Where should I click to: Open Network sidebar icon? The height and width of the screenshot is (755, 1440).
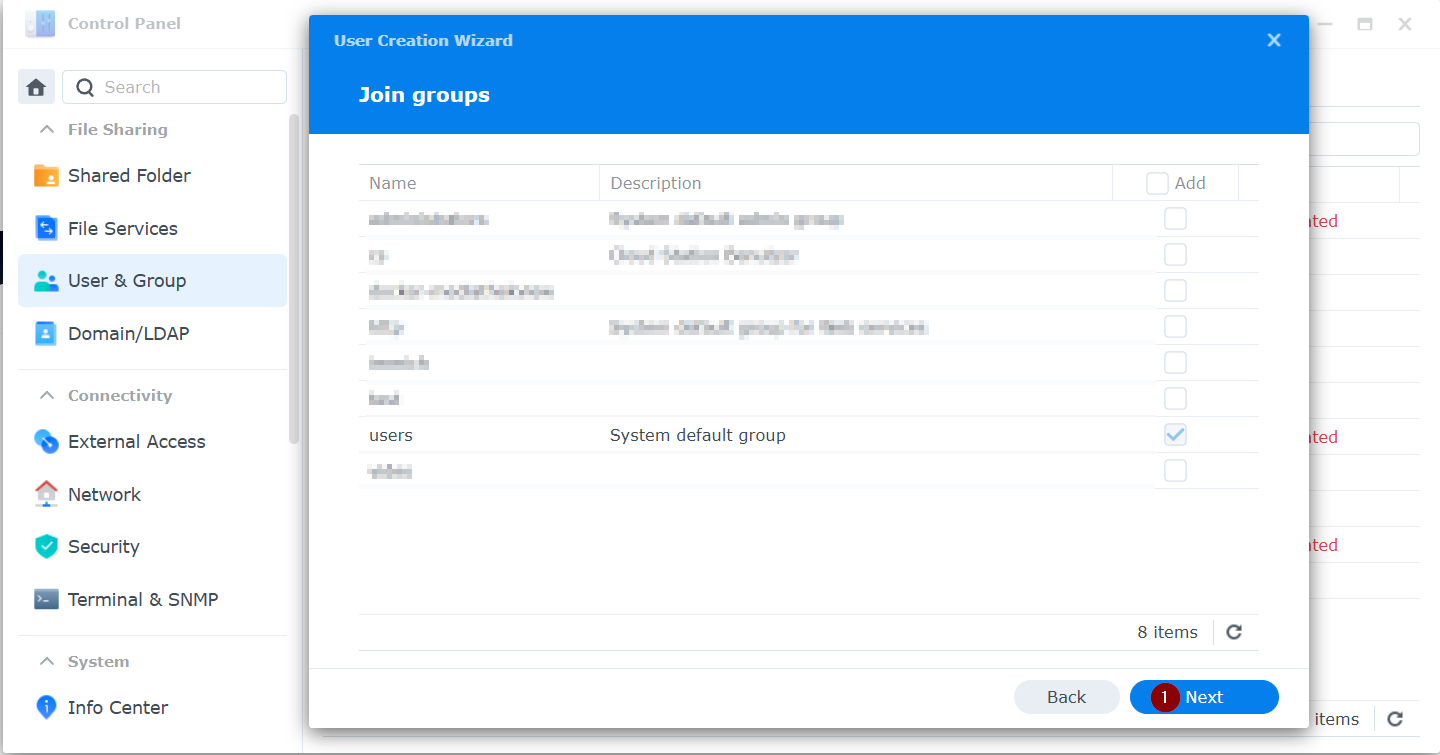click(x=46, y=494)
